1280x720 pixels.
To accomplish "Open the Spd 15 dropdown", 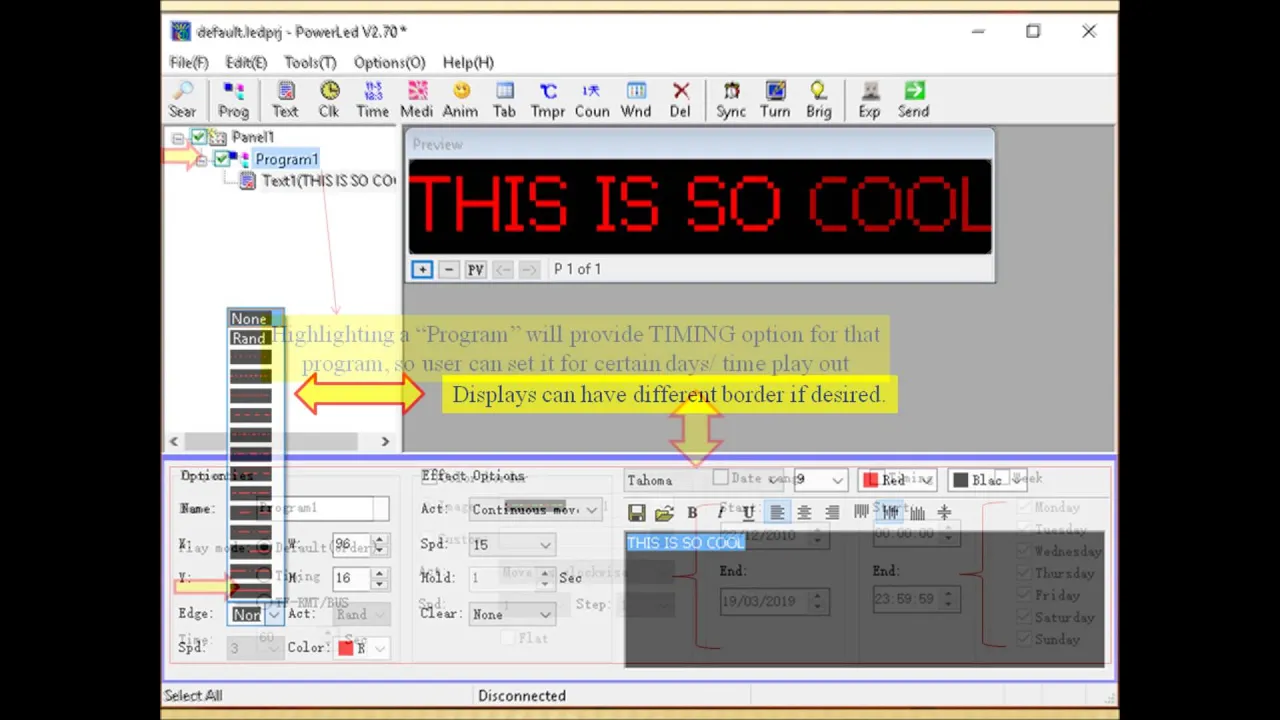I will click(x=545, y=545).
